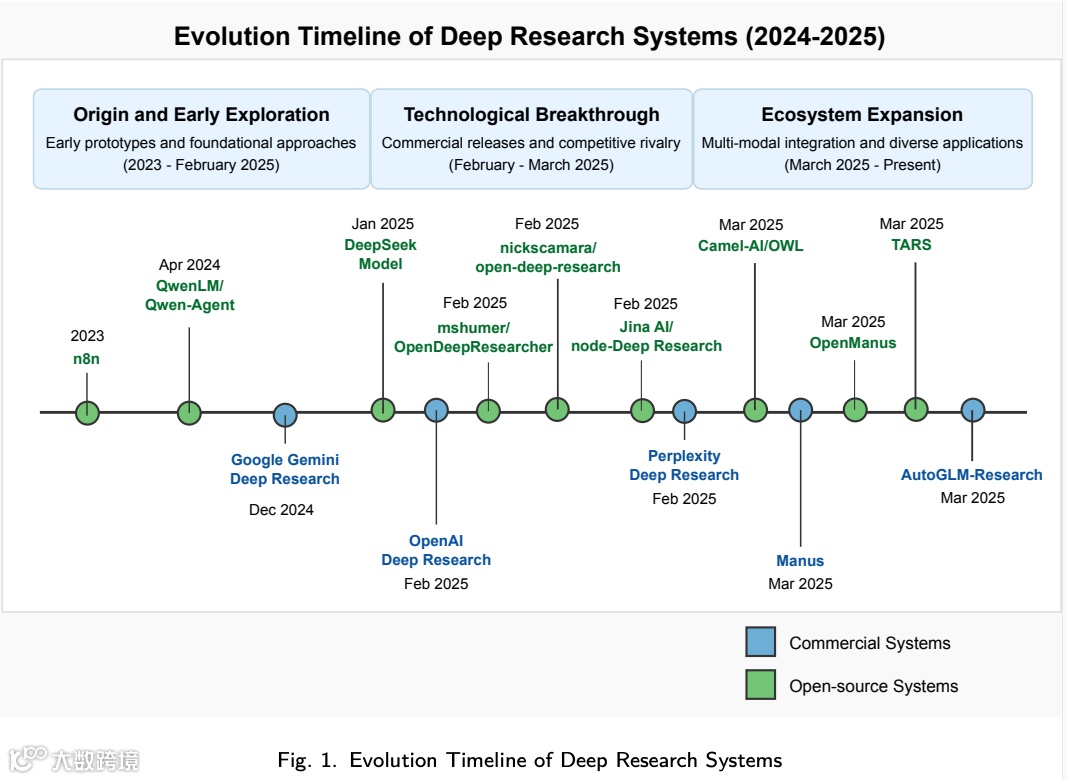The width and height of the screenshot is (1067, 780).
Task: Click the green Open-source Systems legend swatch
Action: pos(760,685)
